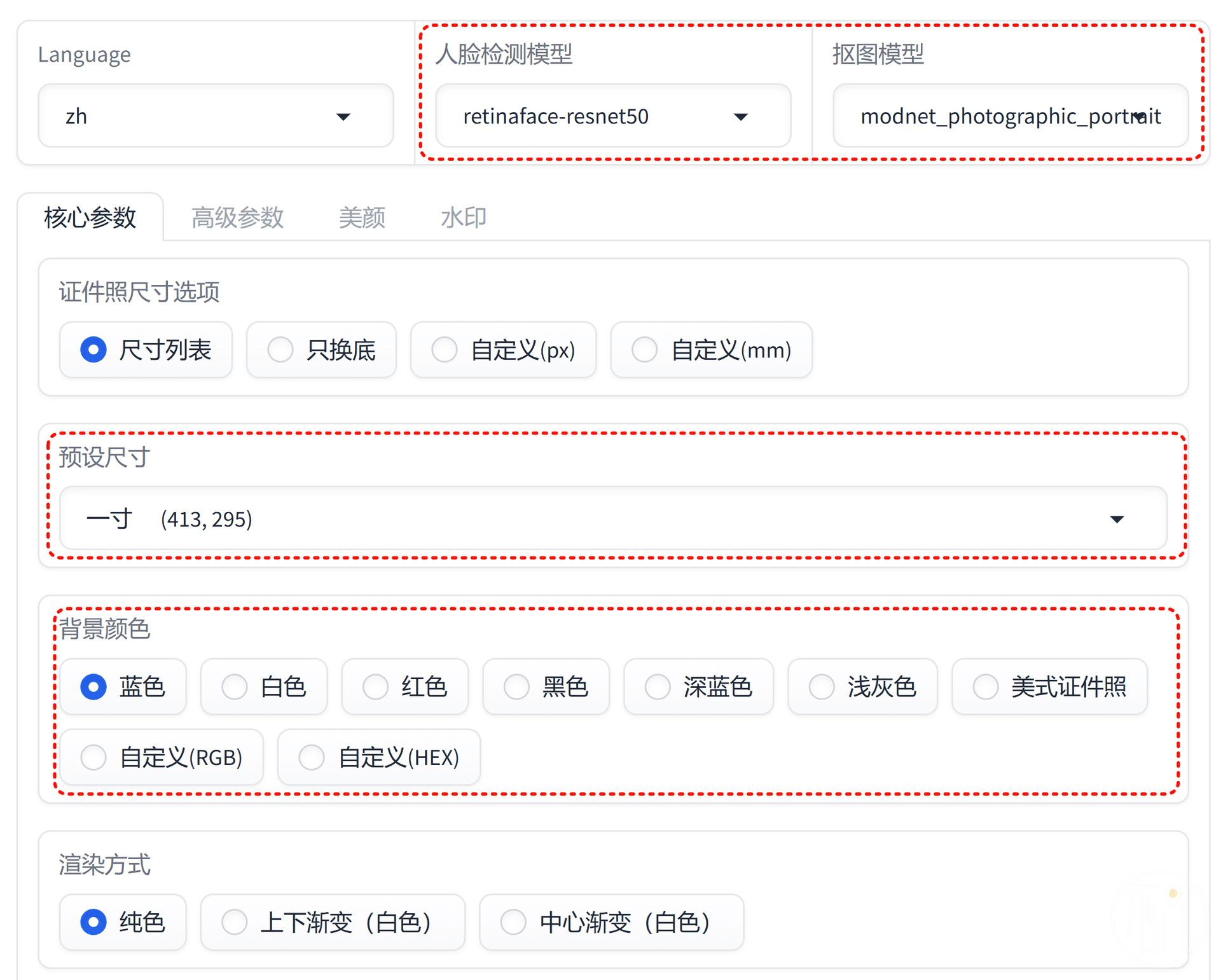This screenshot has width=1221, height=980.
Task: Switch to the 美颜 tab
Action: (x=362, y=217)
